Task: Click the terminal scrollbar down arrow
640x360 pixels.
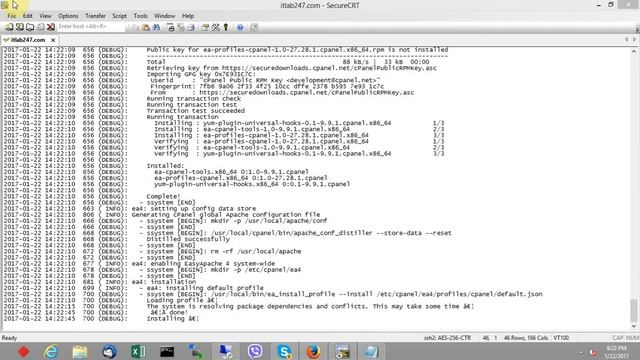Action: pos(633,326)
